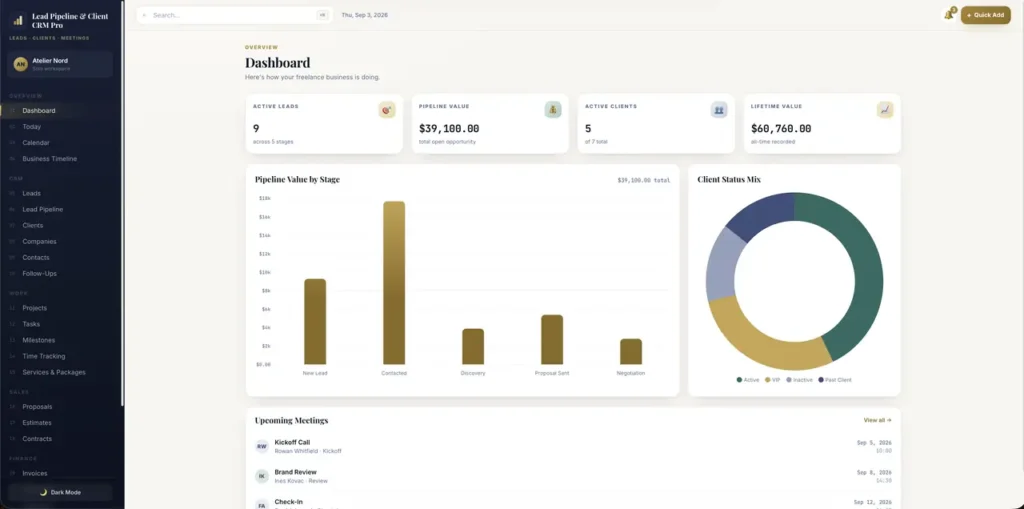Click the $39,100.00 total chart label
1024x509 pixels.
643,180
